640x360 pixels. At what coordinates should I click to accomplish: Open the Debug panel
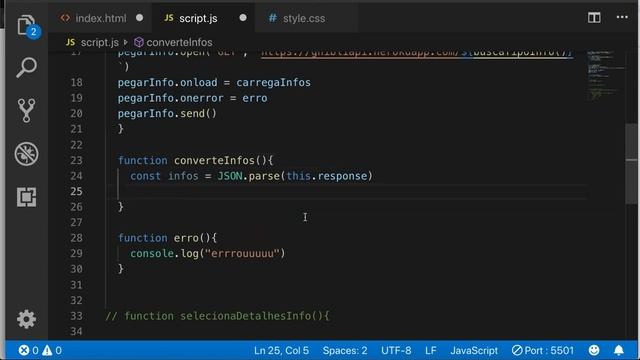click(x=27, y=154)
